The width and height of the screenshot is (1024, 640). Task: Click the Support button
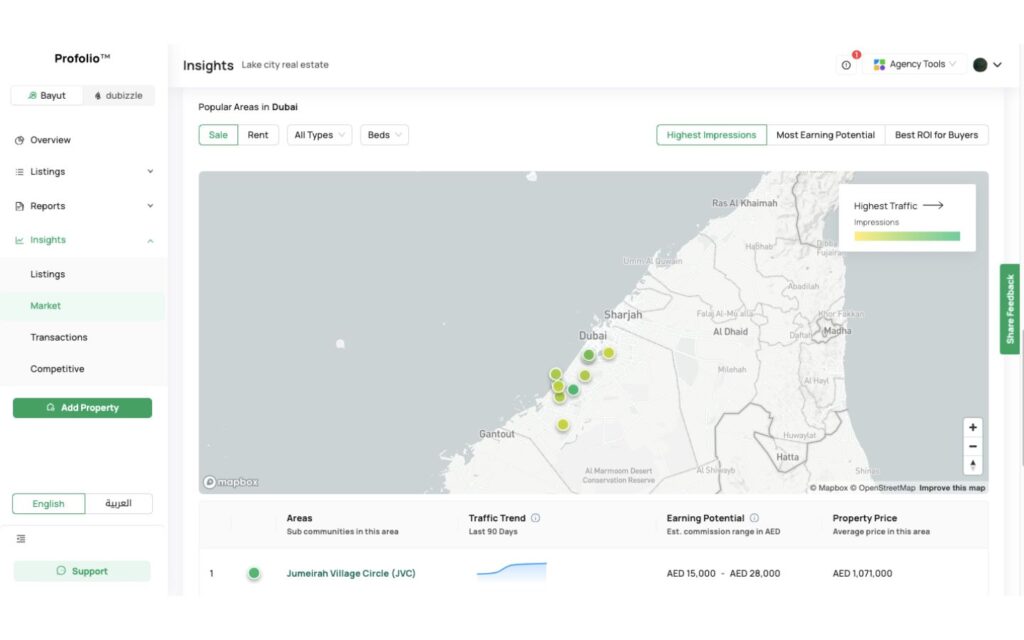coord(82,571)
